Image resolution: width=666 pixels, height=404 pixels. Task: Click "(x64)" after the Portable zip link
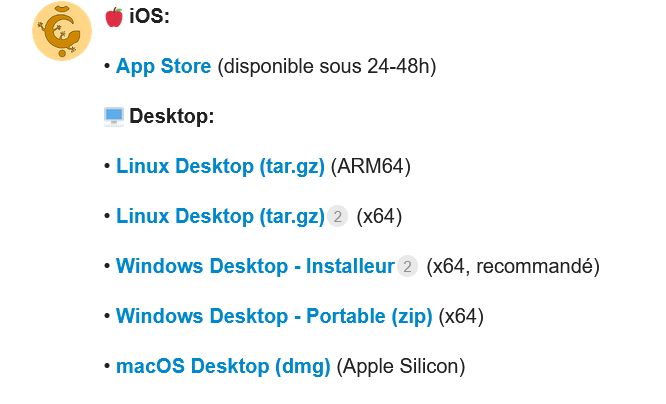pos(462,316)
